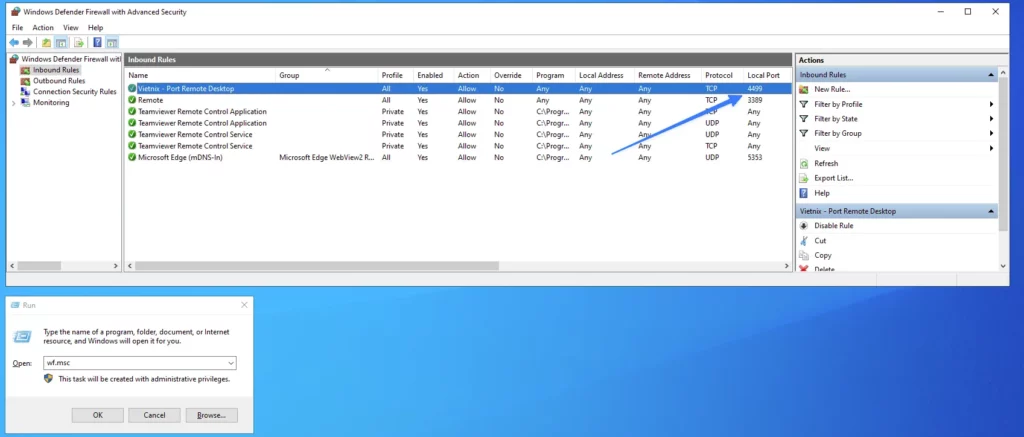
Task: Select Inbound Rules in the tree
Action: point(55,70)
